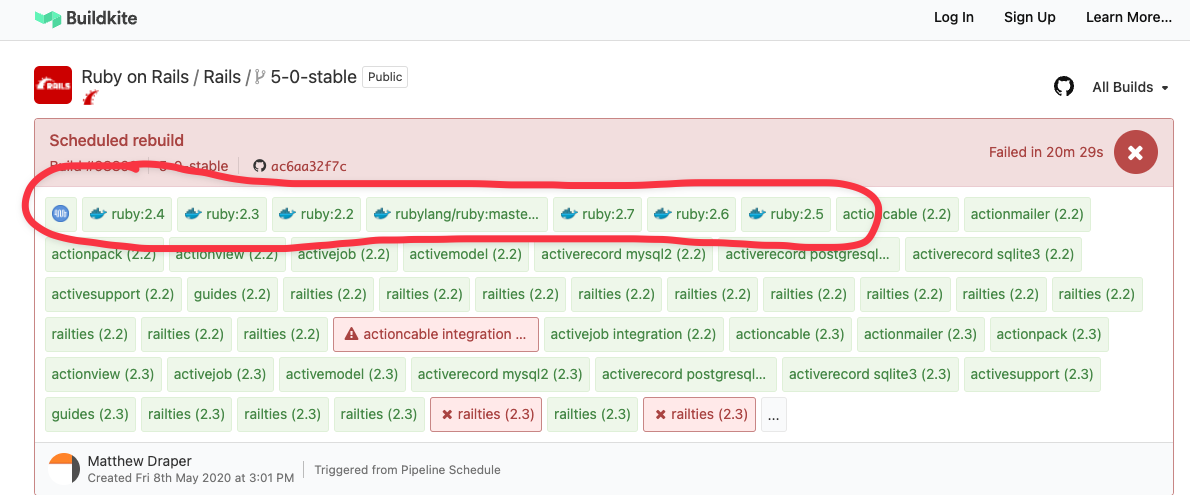This screenshot has width=1190, height=495.
Task: Expand the All Builds dropdown
Action: 1130,87
